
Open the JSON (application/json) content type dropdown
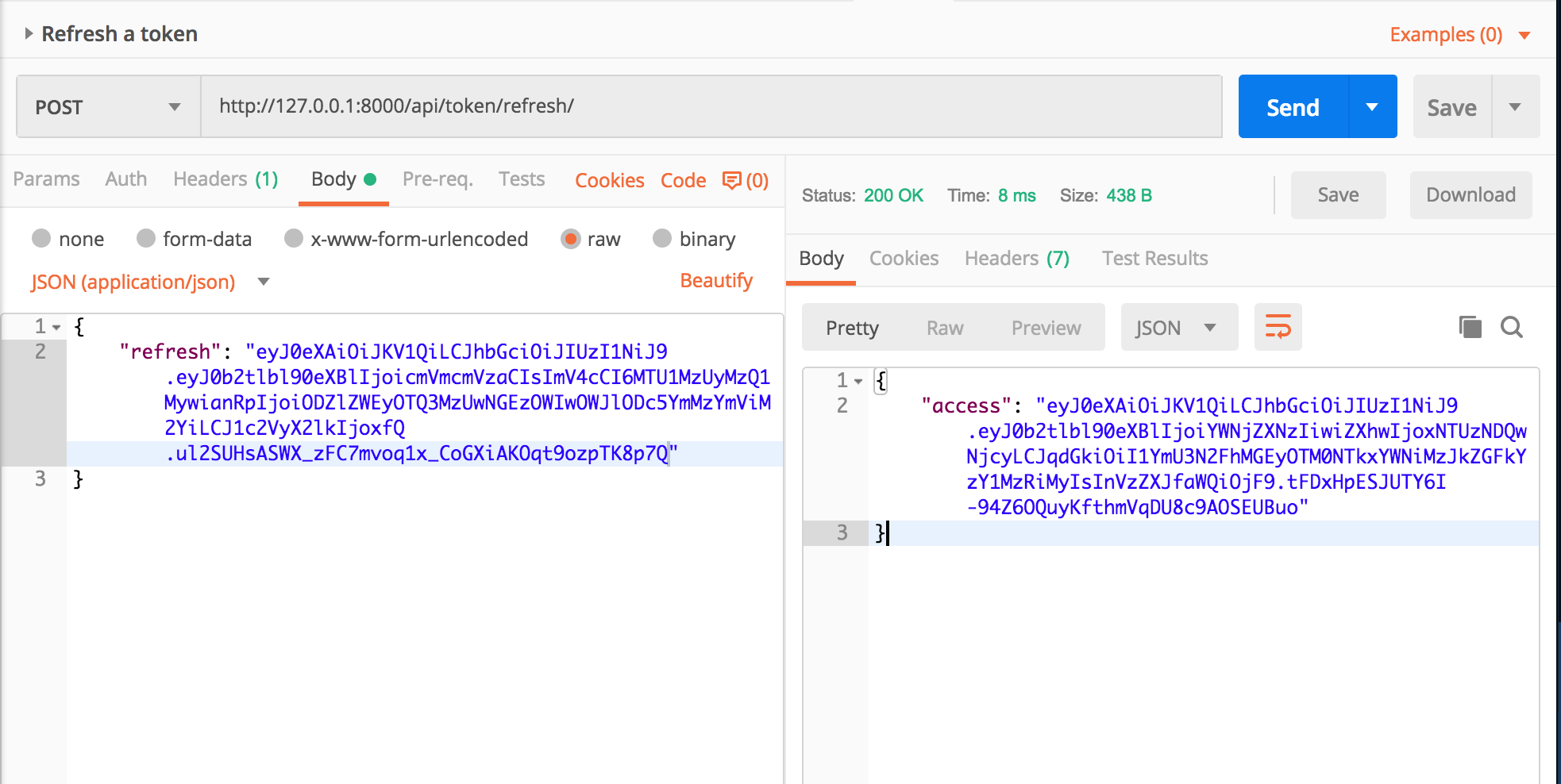tap(150, 282)
